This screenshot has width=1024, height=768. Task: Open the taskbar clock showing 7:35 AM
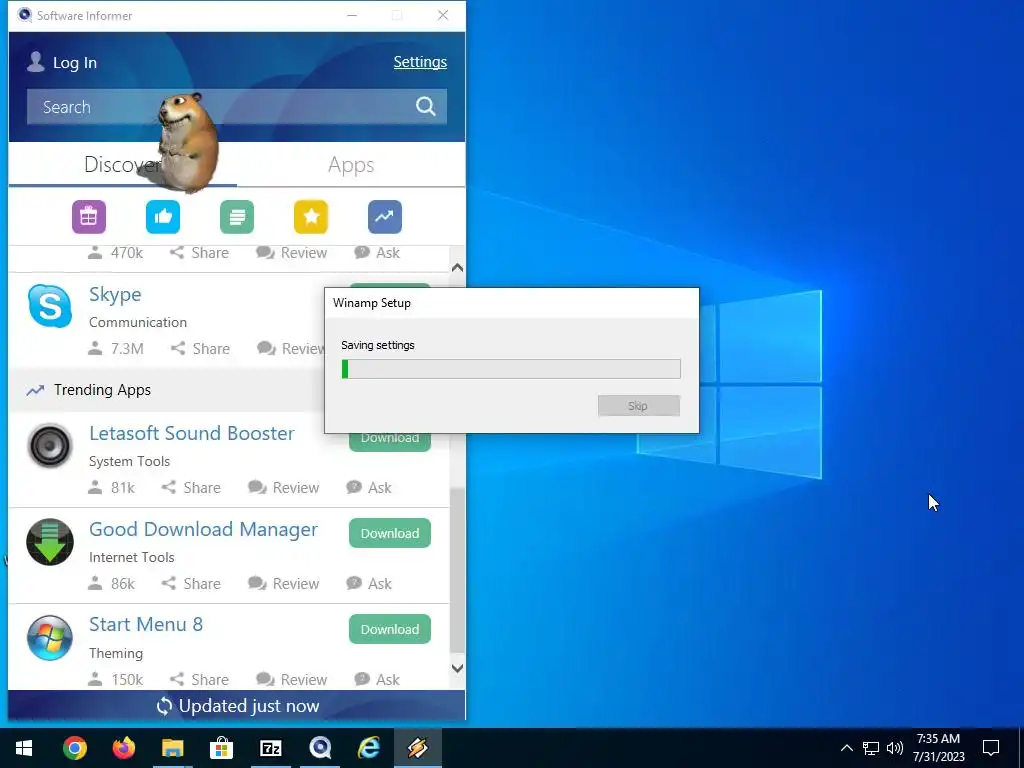tap(938, 748)
